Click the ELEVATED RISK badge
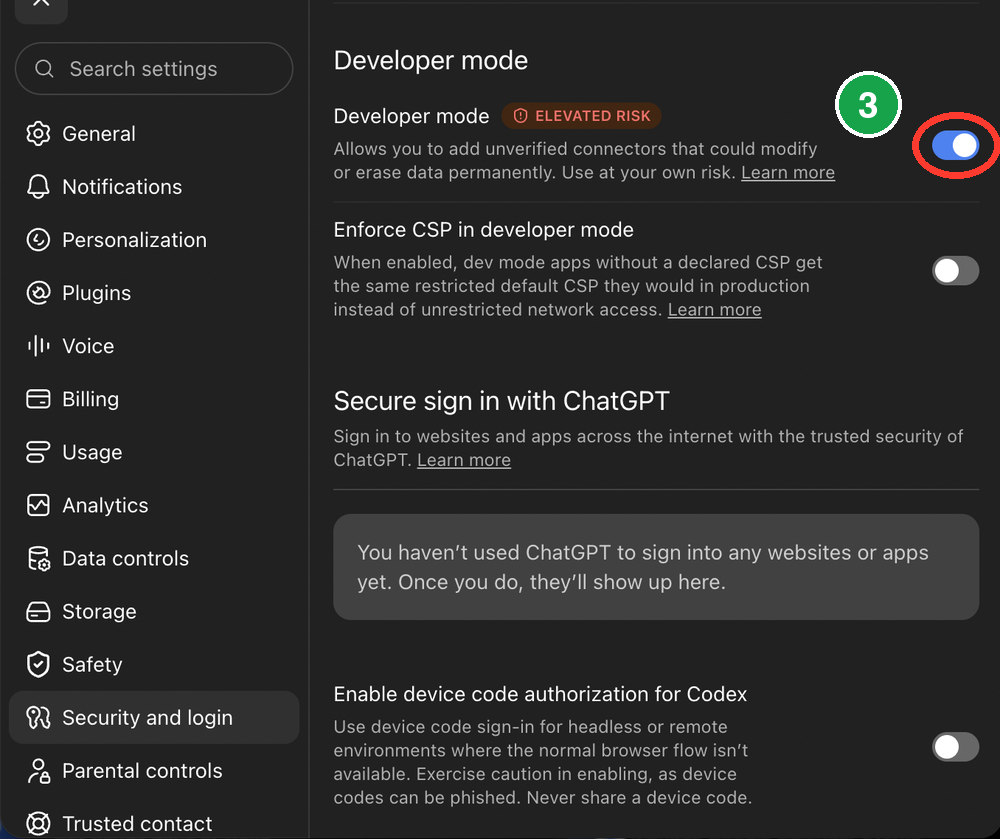 point(581,116)
